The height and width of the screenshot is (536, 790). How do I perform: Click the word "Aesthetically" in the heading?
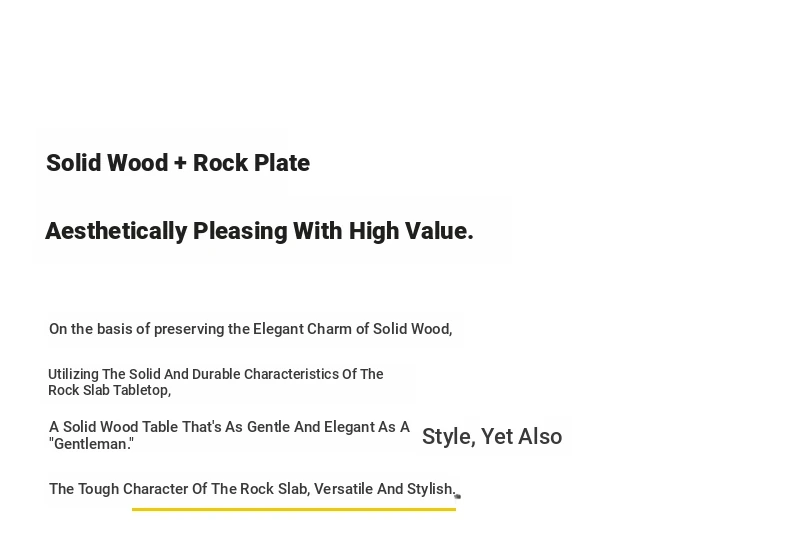click(x=116, y=231)
